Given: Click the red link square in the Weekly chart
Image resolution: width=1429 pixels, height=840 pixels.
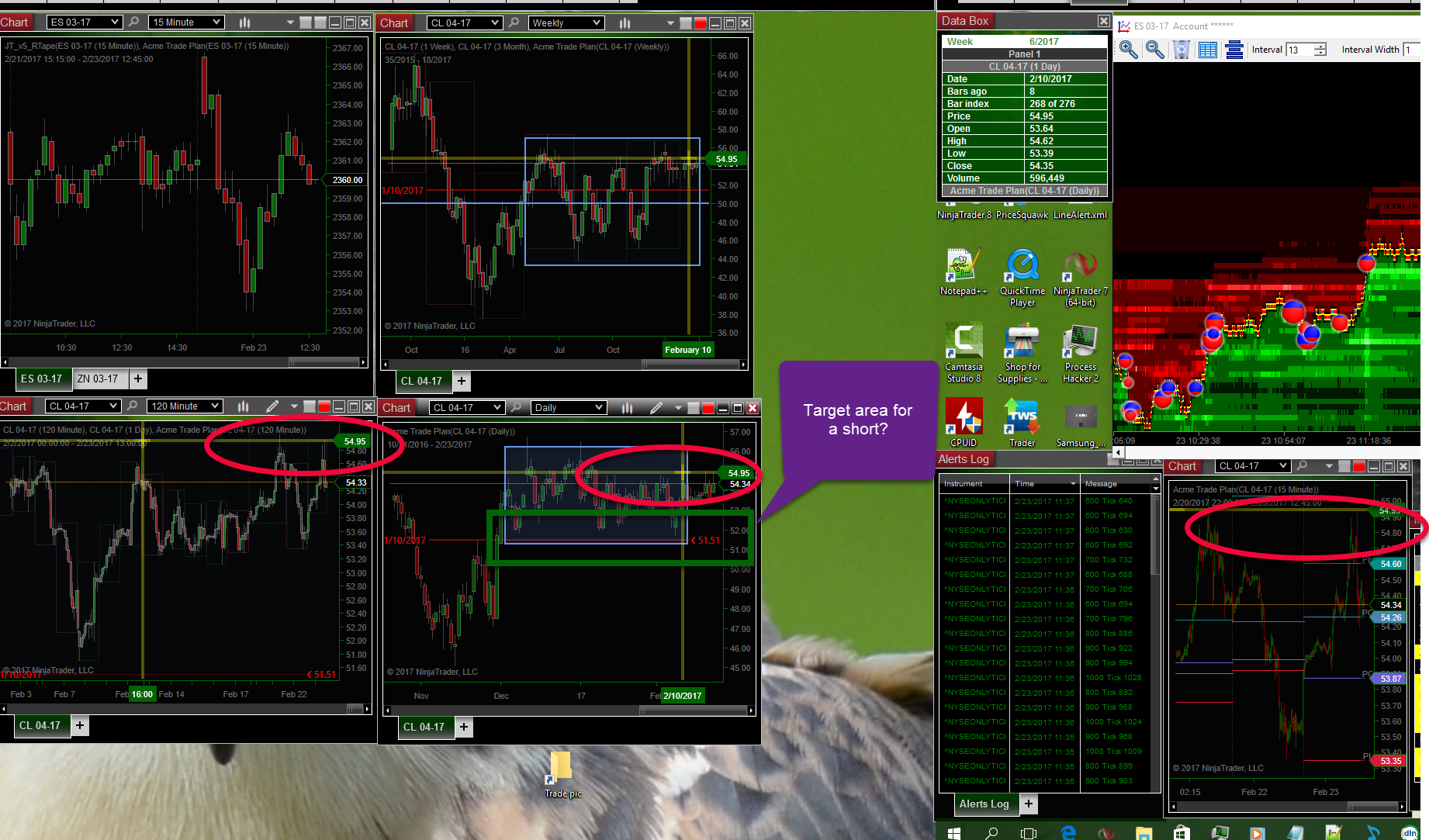Looking at the screenshot, I should (x=701, y=23).
